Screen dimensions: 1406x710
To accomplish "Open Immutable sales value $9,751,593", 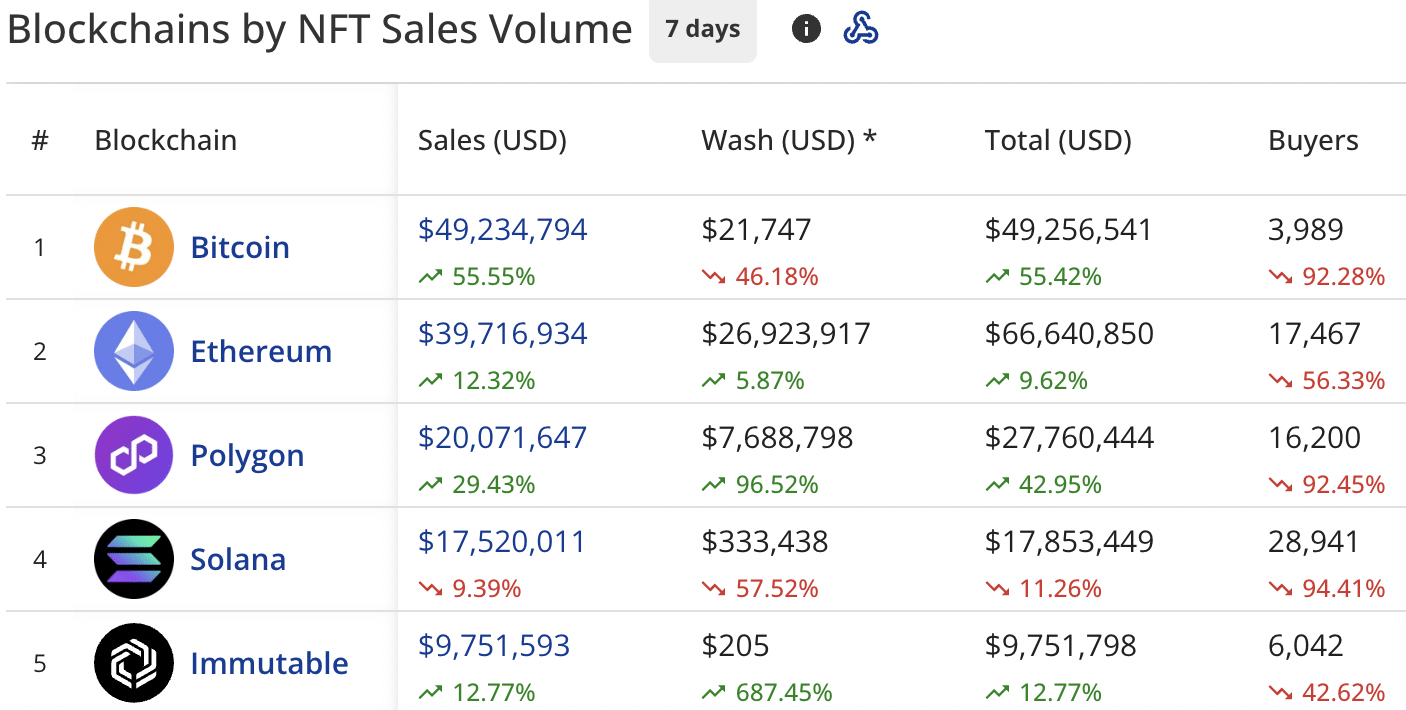I will [x=494, y=646].
